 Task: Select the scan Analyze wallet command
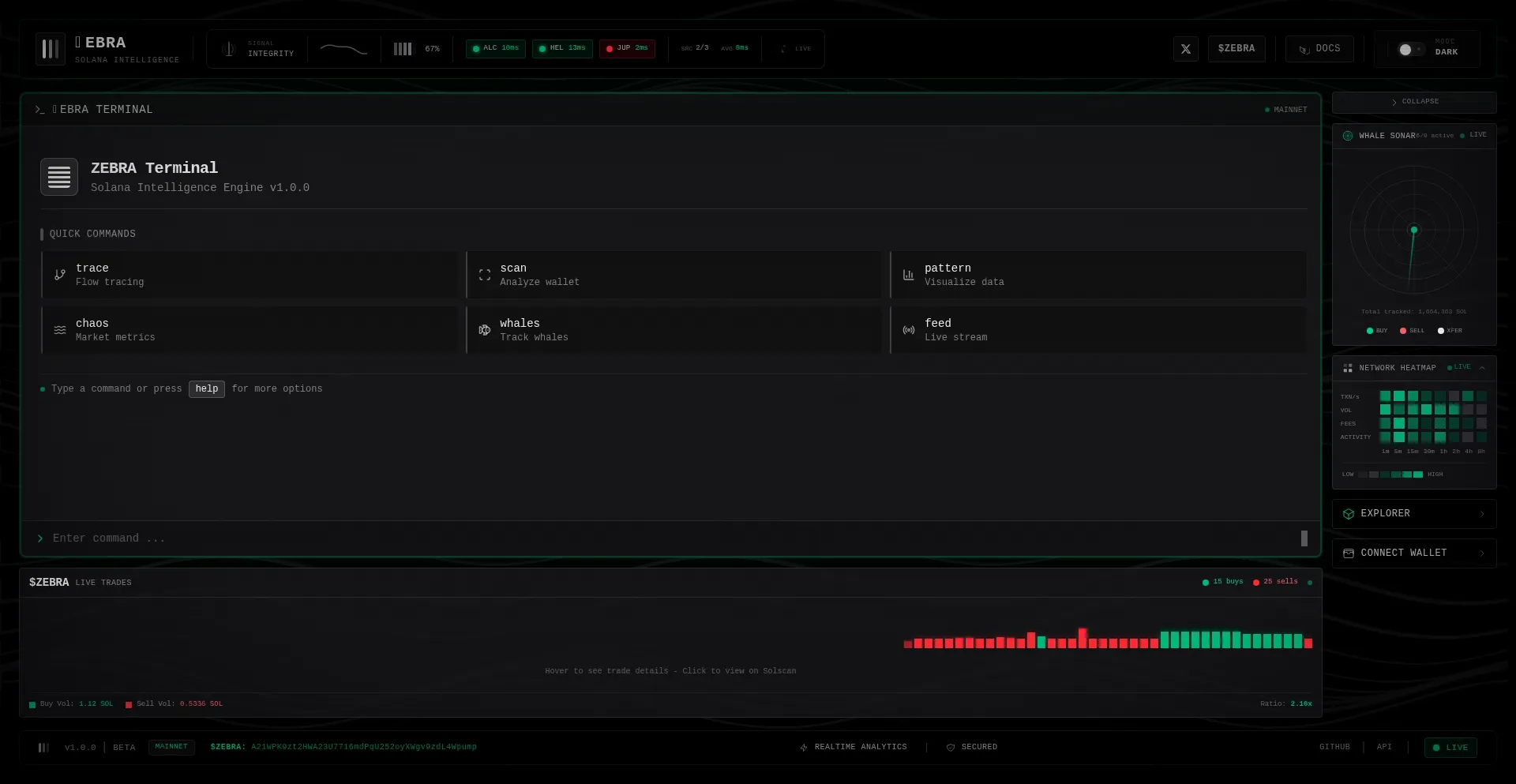click(674, 275)
